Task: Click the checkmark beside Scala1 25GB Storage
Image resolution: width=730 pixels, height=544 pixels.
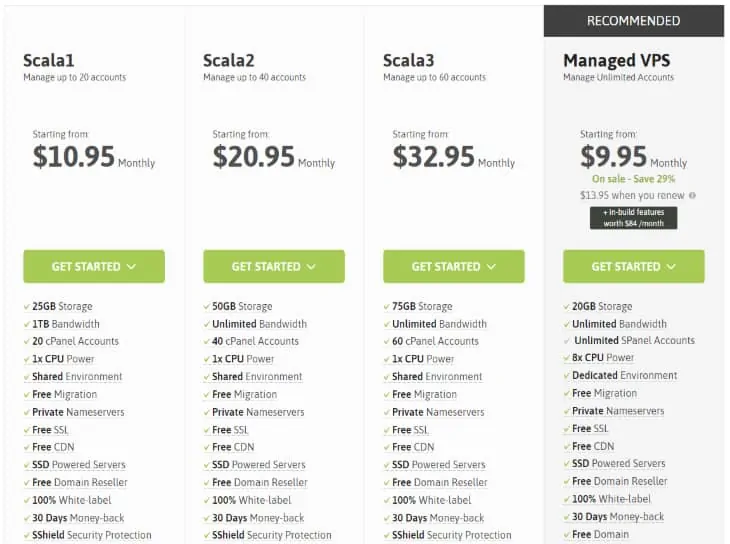Action: [27, 306]
